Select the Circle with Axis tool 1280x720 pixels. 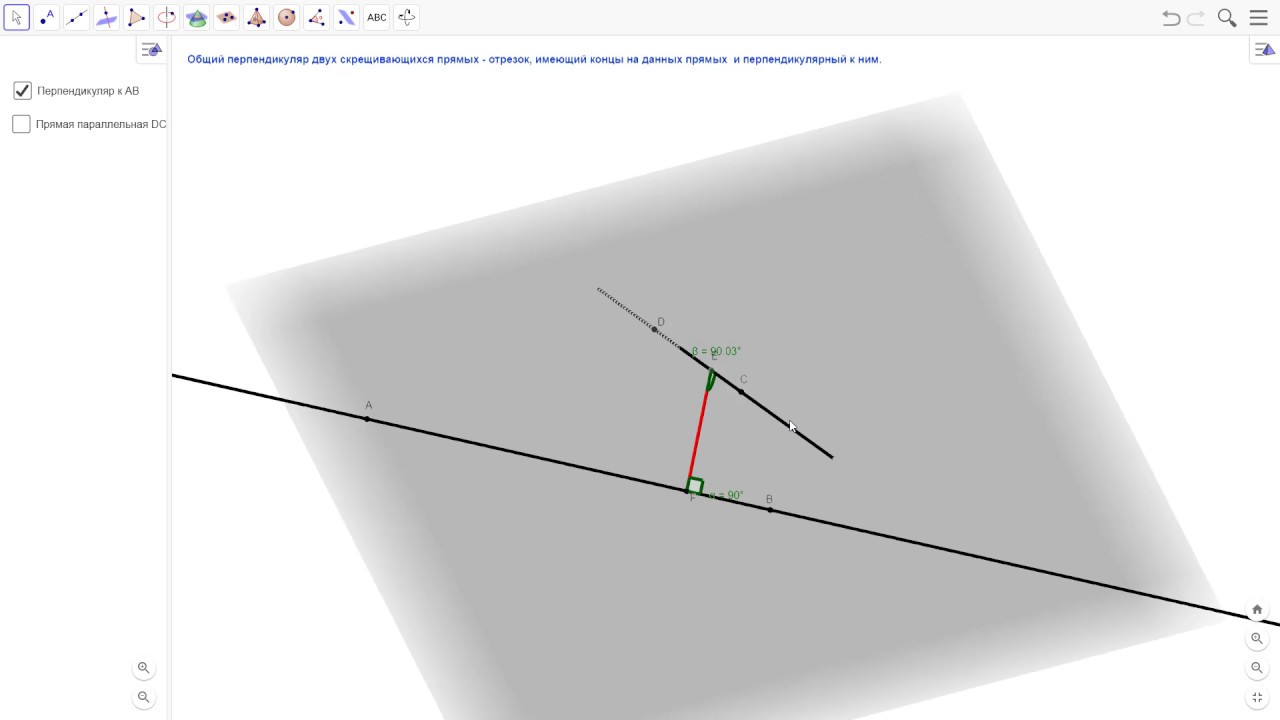pos(167,17)
